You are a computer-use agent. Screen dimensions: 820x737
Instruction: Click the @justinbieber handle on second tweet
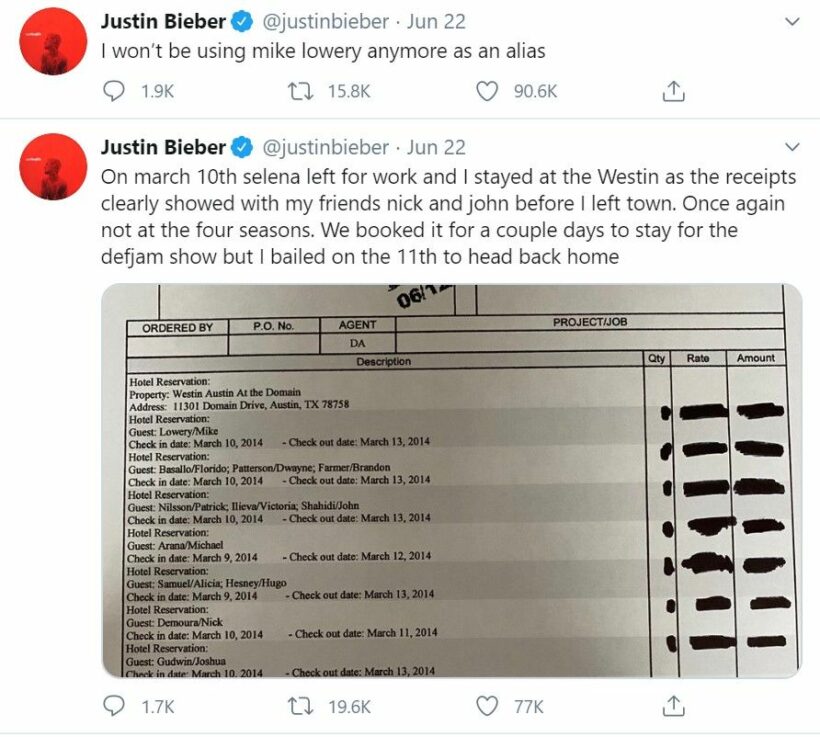[x=325, y=147]
